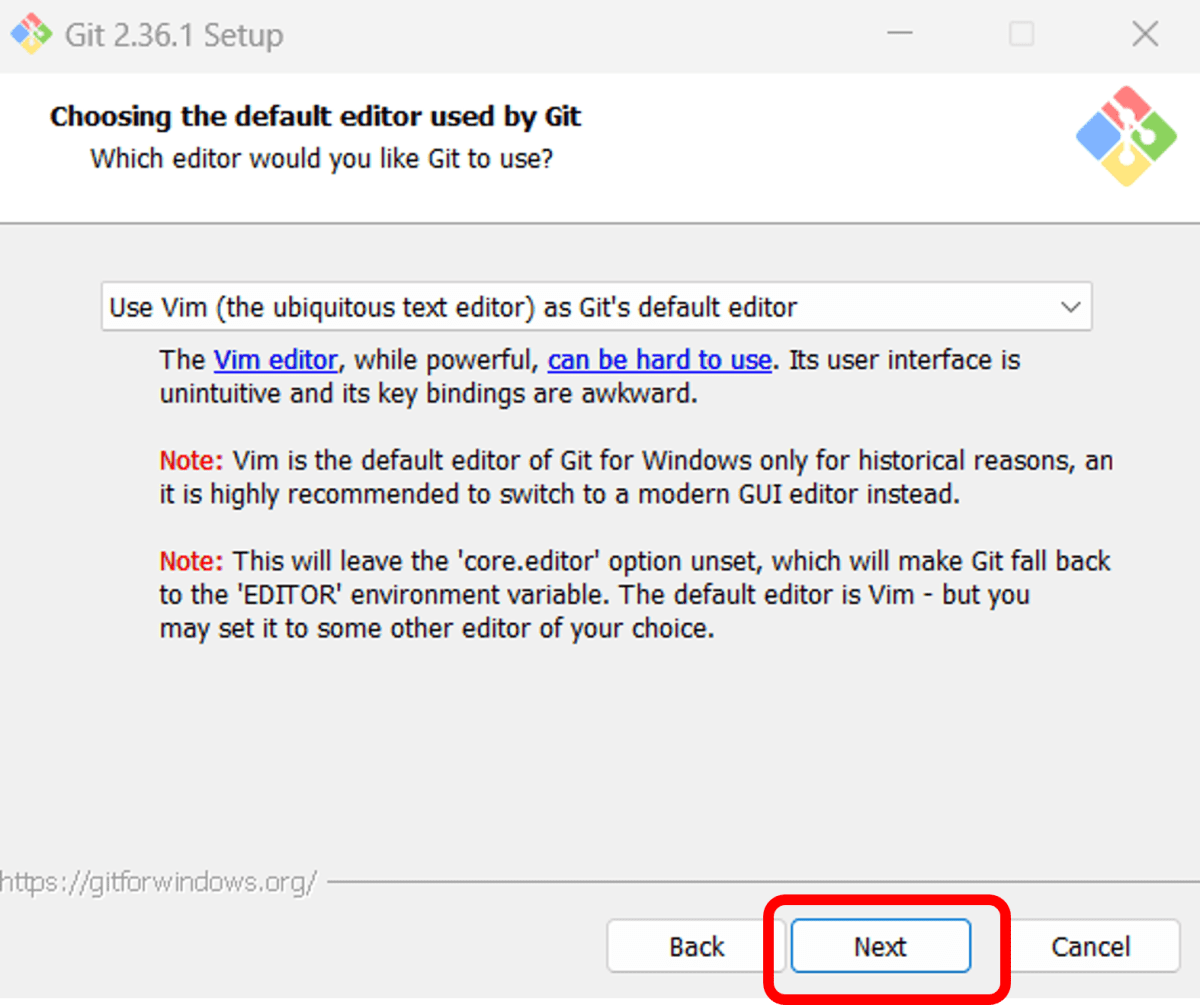Image resolution: width=1200 pixels, height=1005 pixels.
Task: Click the disabled maximize window button
Action: [x=1021, y=35]
